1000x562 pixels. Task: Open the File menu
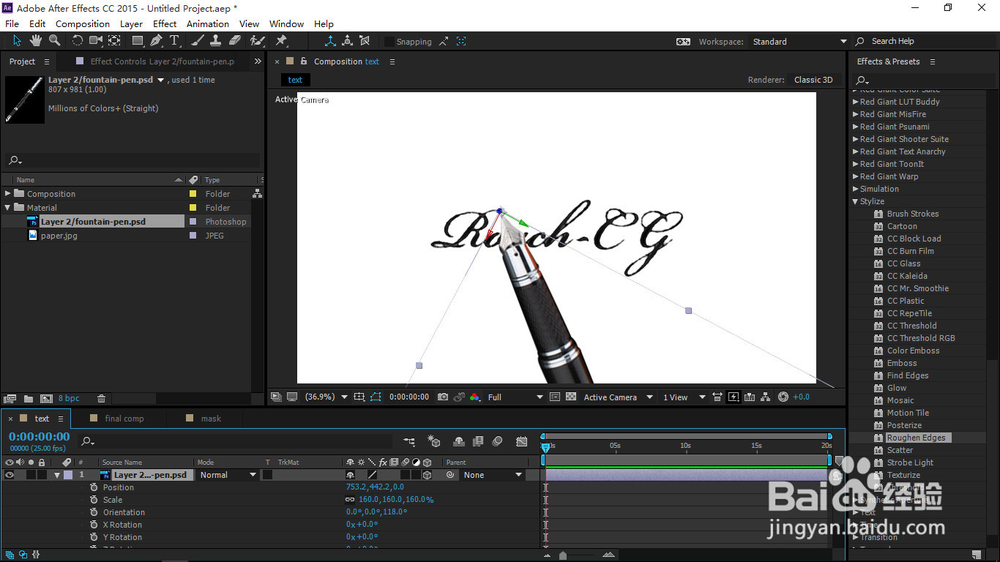pos(12,24)
